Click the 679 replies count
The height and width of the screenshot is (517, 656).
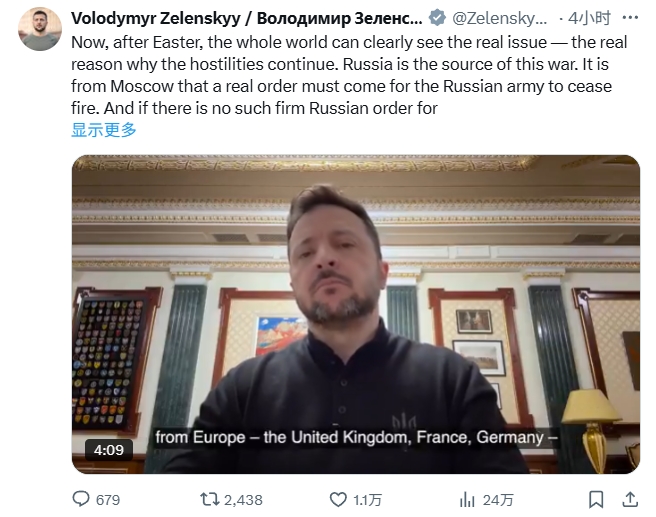click(107, 498)
